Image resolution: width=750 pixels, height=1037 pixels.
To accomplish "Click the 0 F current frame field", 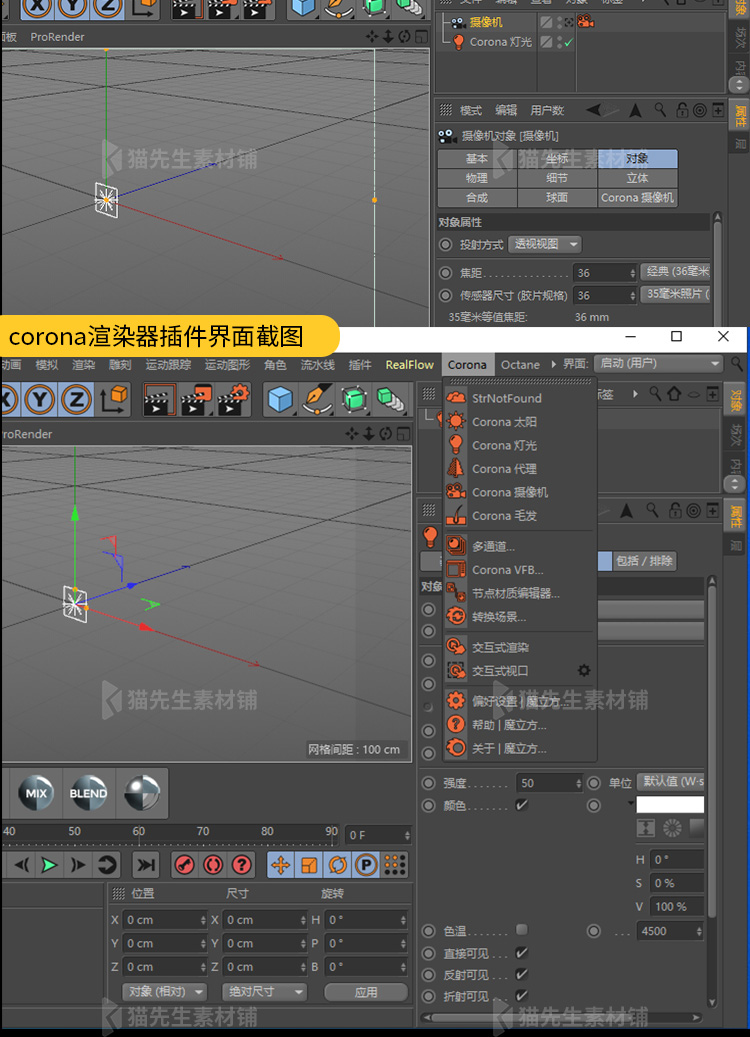I will click(378, 835).
